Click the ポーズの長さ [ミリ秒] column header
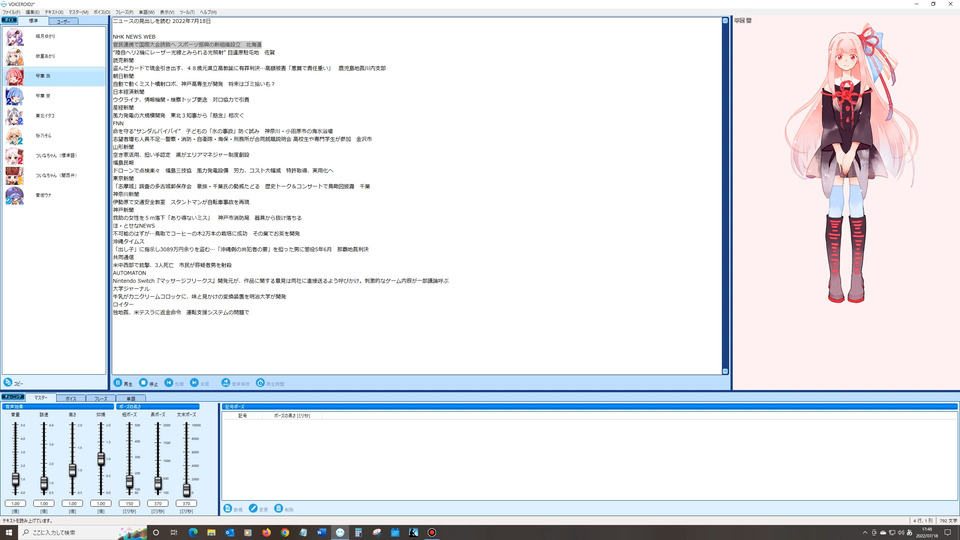The height and width of the screenshot is (540, 960). (x=291, y=416)
